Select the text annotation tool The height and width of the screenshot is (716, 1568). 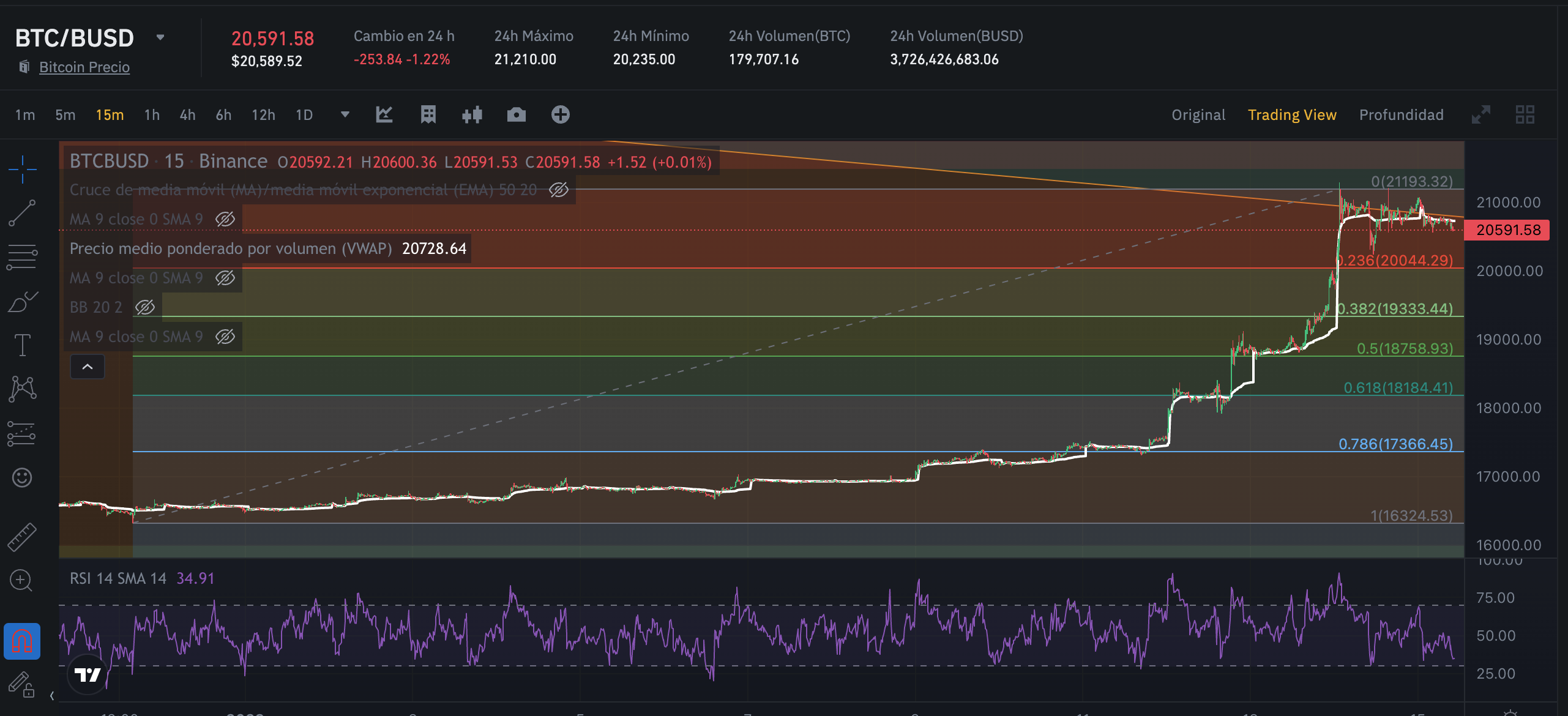click(x=22, y=345)
